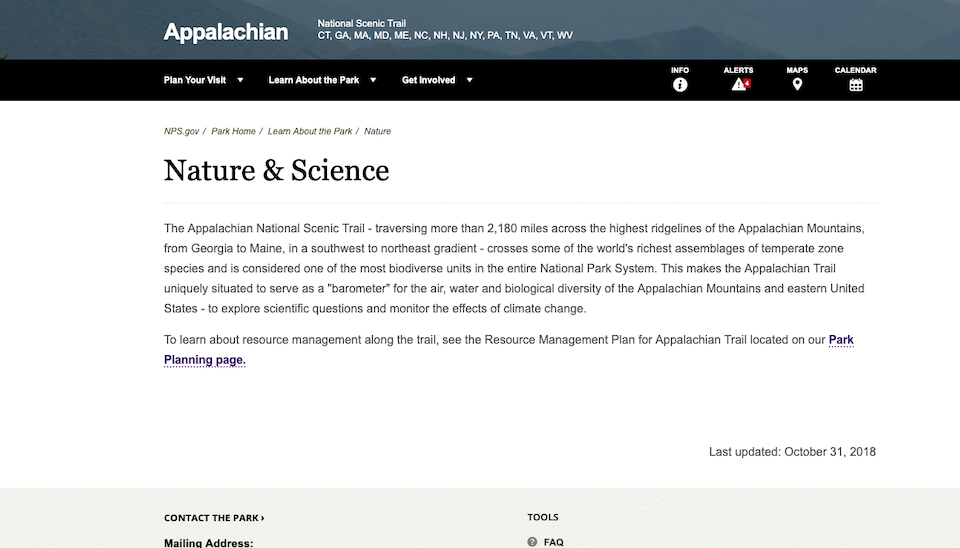Click the Nature & Science heading
The image size is (960, 548).
(276, 170)
